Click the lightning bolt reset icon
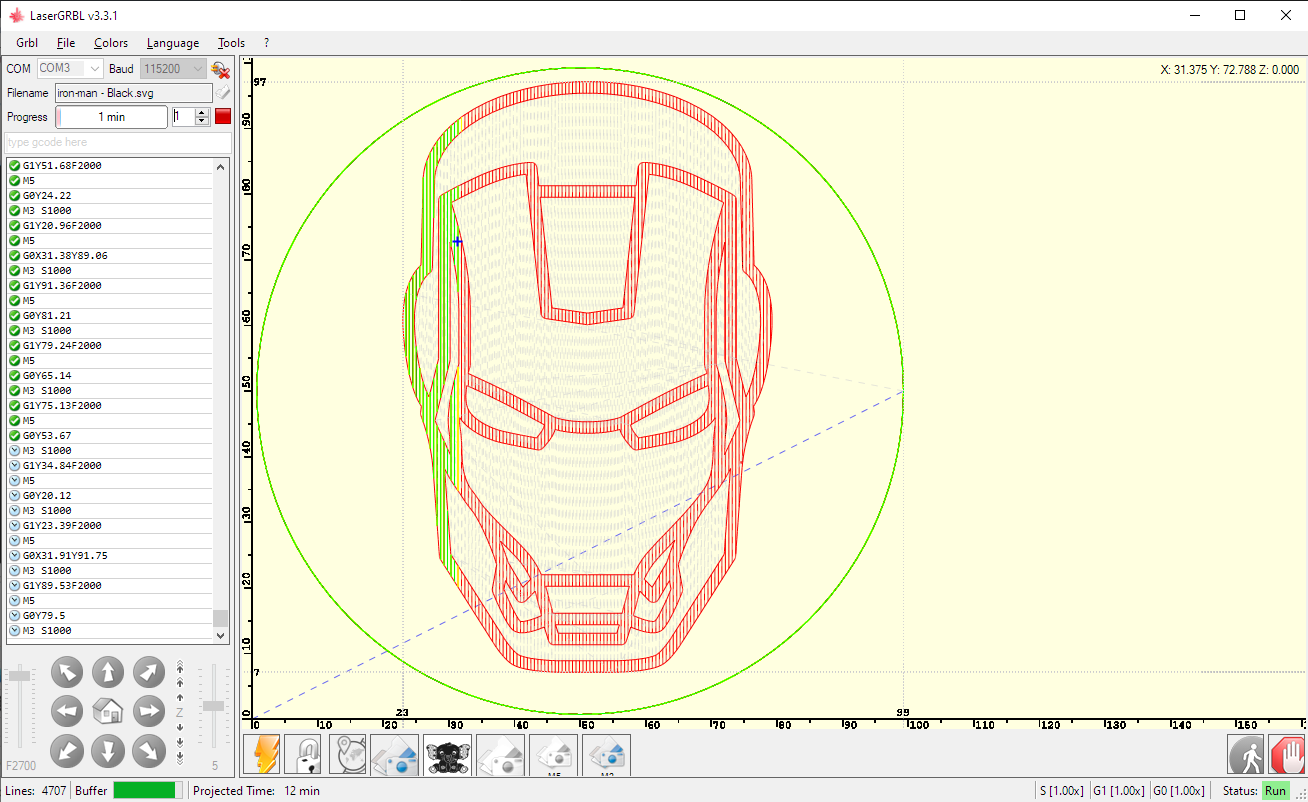This screenshot has width=1308, height=802. (262, 755)
